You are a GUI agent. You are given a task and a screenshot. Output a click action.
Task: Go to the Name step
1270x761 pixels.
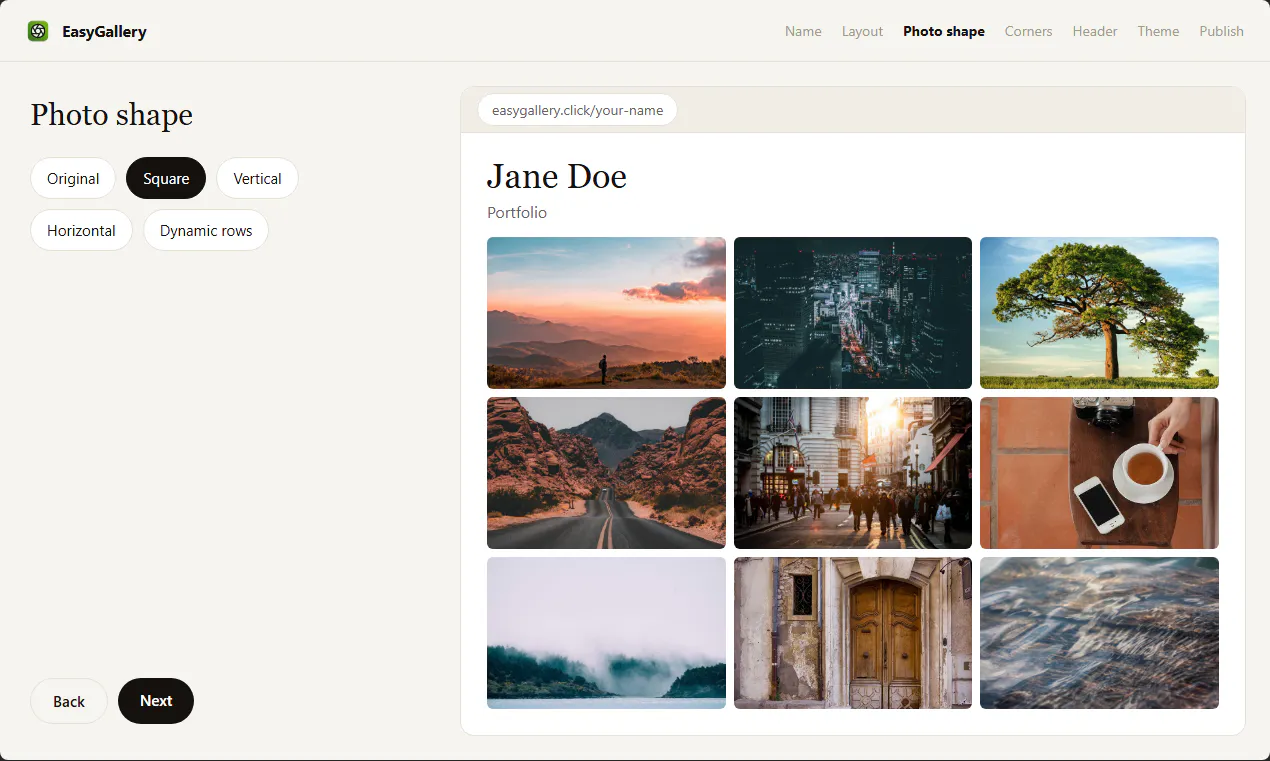pyautogui.click(x=803, y=31)
